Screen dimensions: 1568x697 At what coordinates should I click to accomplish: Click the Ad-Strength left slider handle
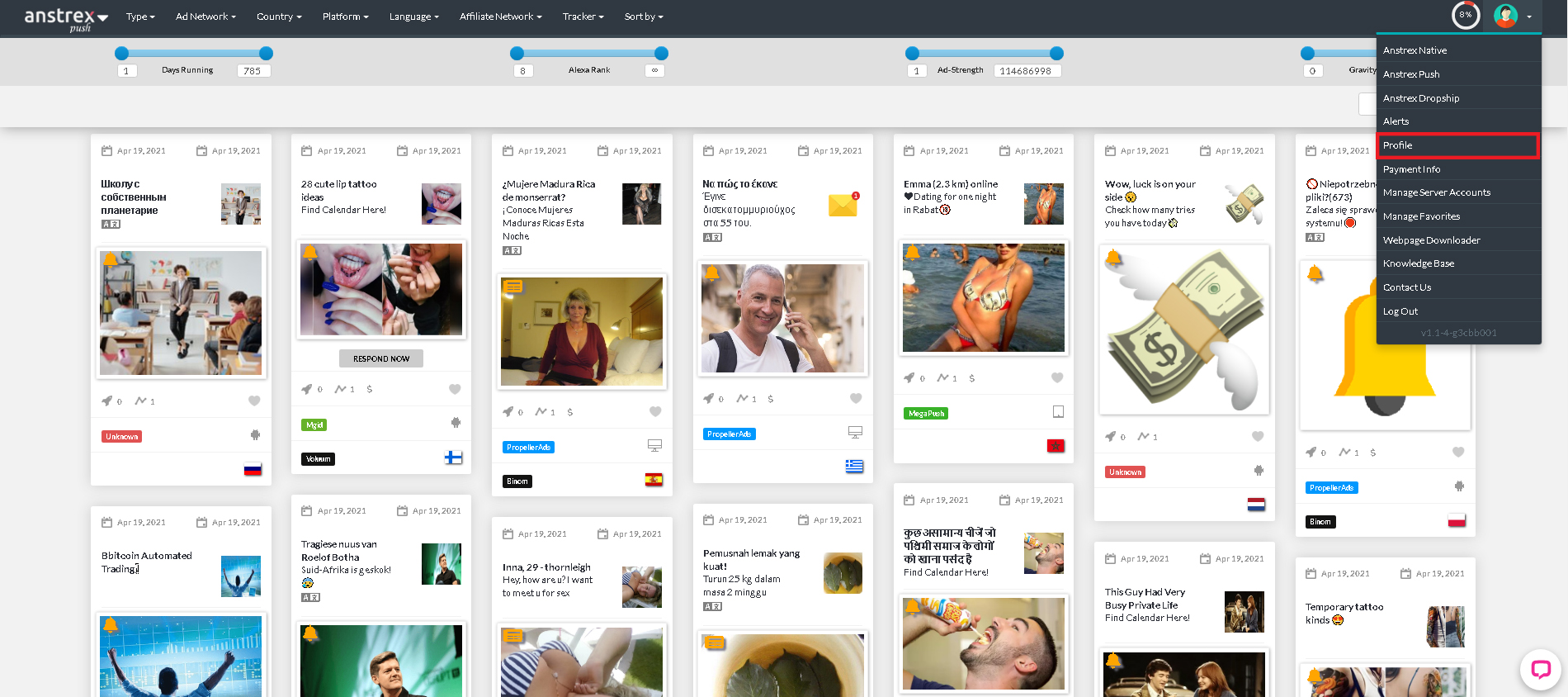tap(912, 54)
